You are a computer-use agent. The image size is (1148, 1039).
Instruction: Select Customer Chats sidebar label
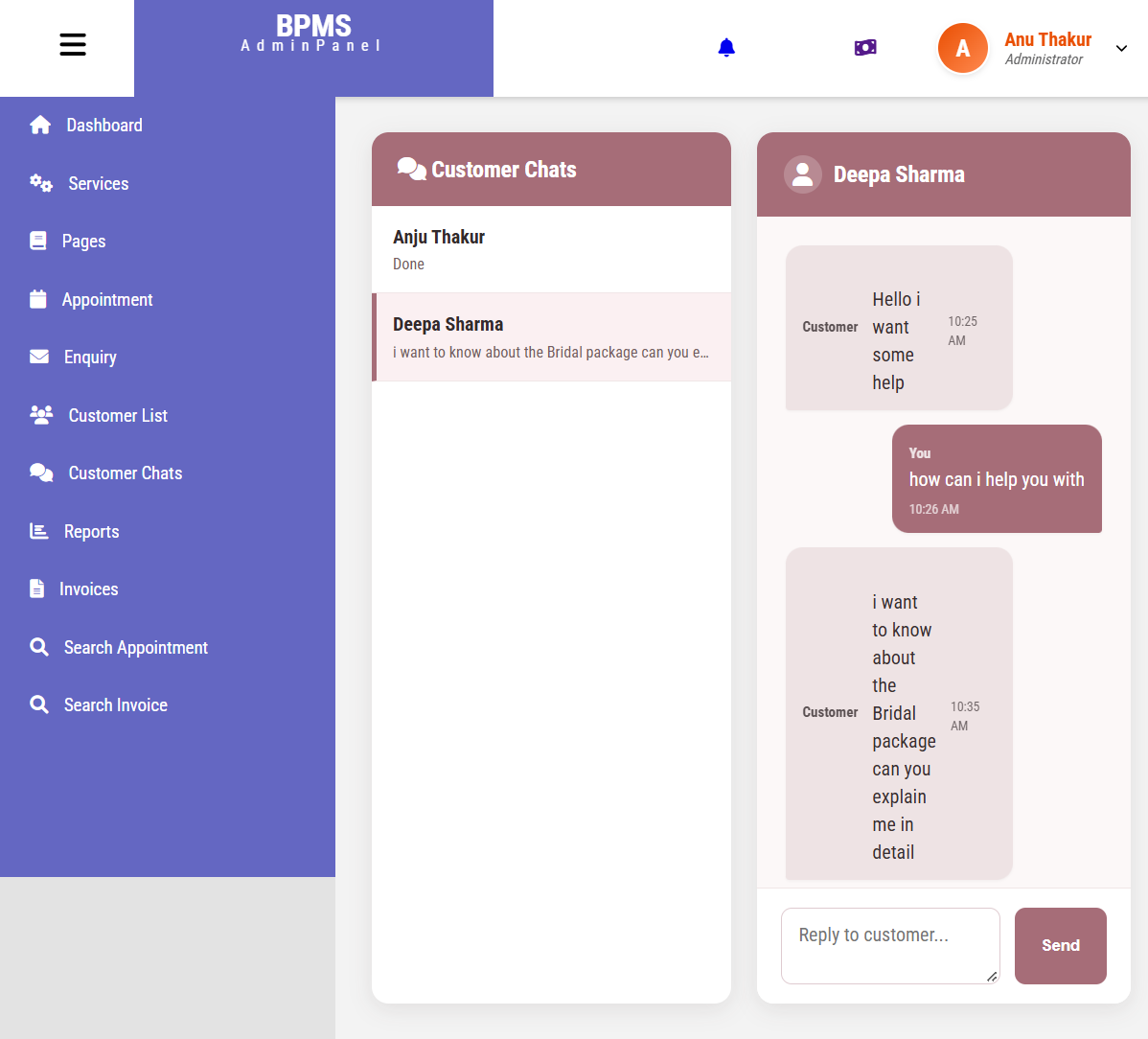tap(126, 473)
